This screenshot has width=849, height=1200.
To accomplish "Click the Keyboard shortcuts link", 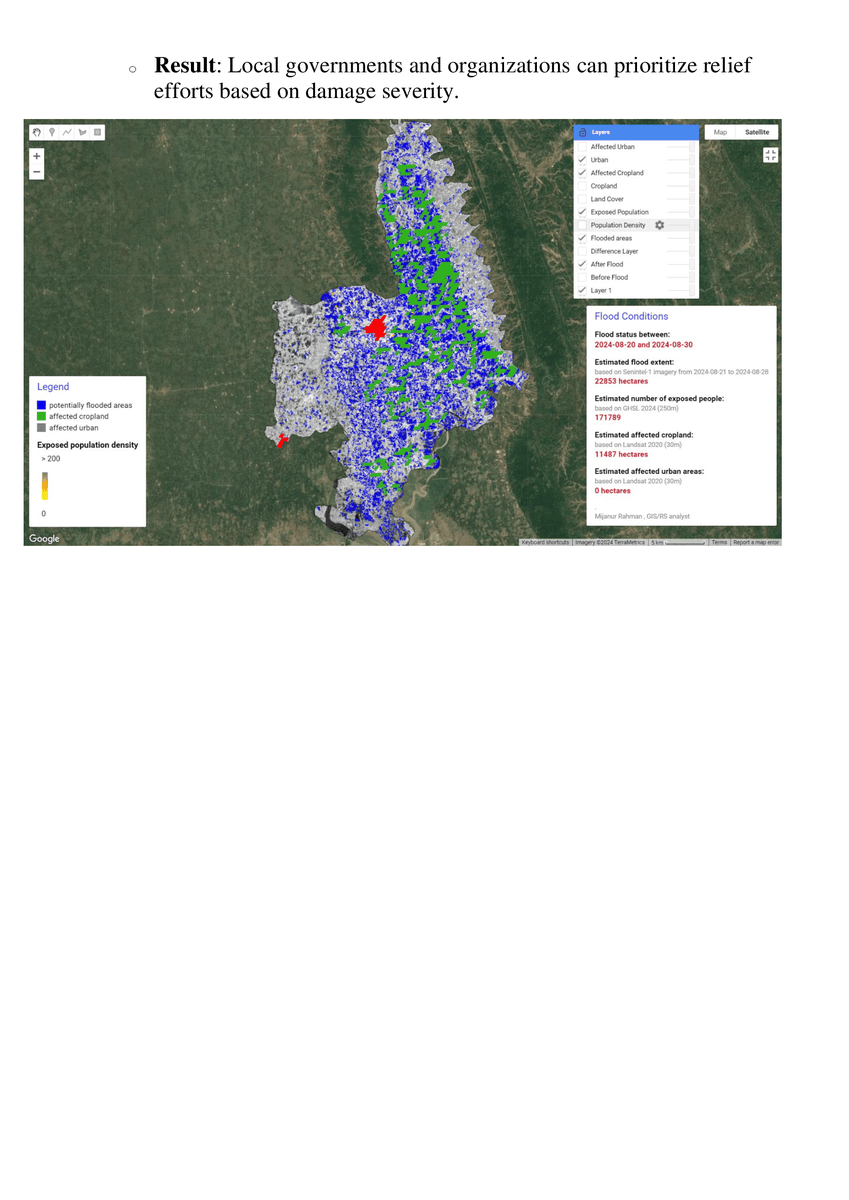I will 545,542.
